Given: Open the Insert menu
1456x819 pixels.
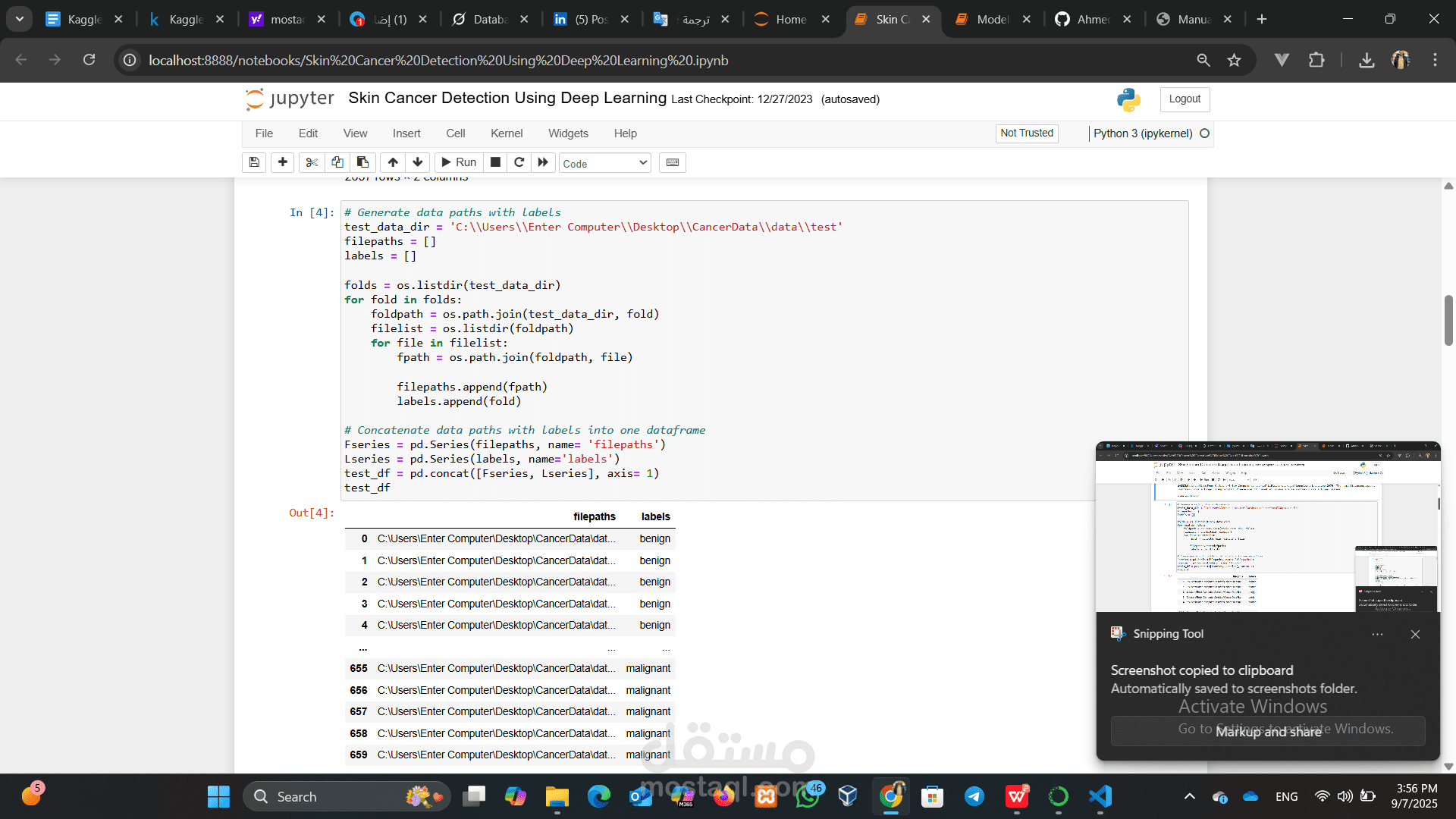Looking at the screenshot, I should [x=406, y=133].
